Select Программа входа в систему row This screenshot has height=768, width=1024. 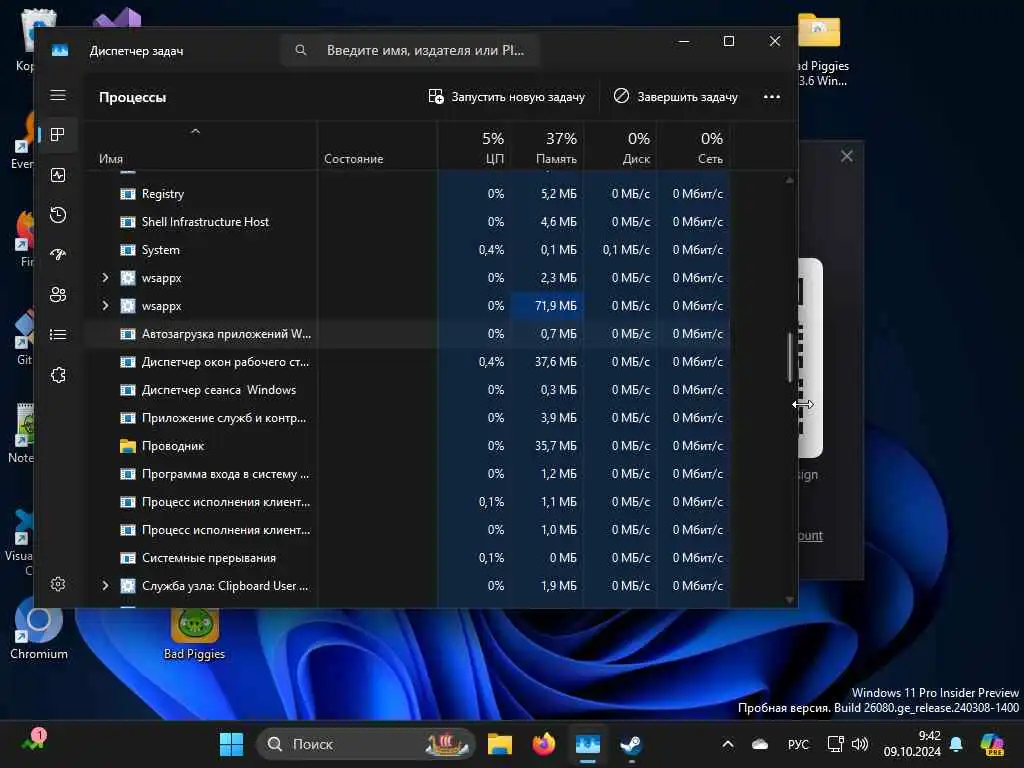[408, 474]
